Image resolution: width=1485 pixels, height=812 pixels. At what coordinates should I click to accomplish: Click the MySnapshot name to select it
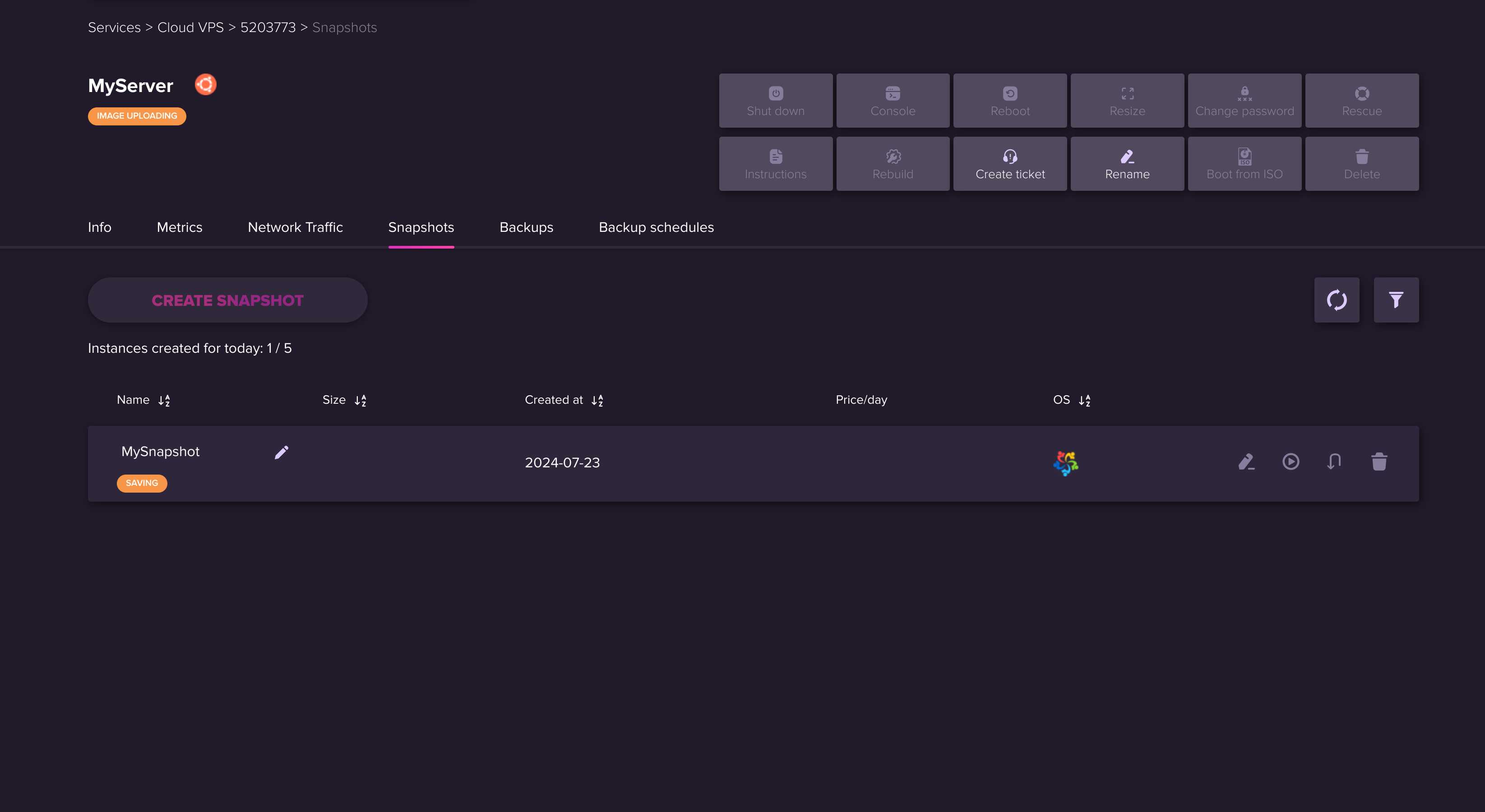[160, 451]
